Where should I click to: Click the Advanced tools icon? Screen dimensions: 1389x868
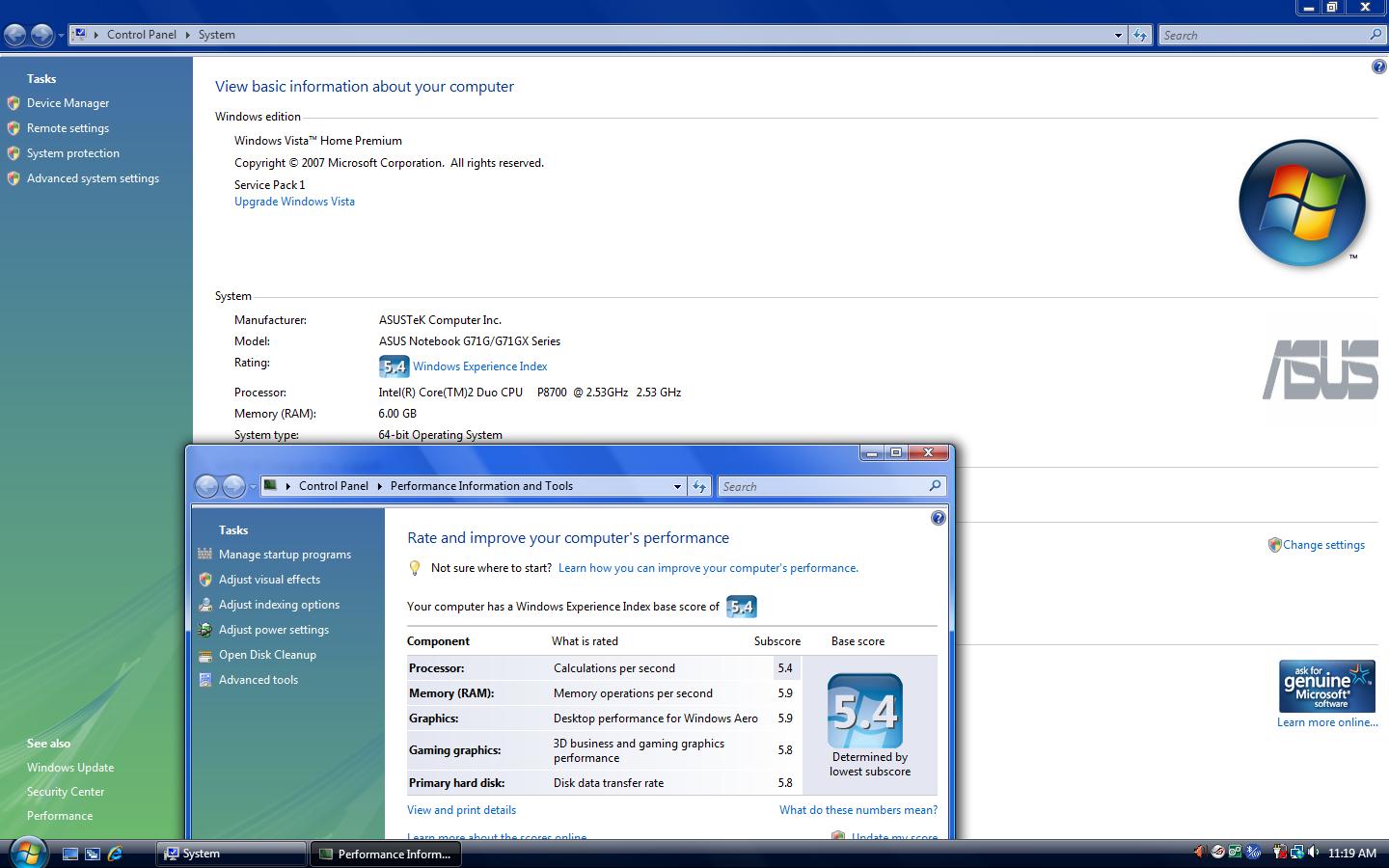point(204,680)
